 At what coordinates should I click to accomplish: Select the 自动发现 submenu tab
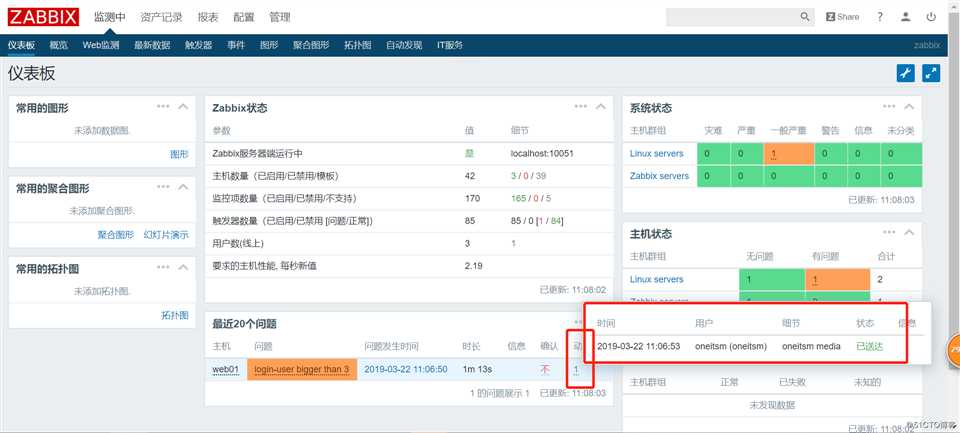click(404, 45)
